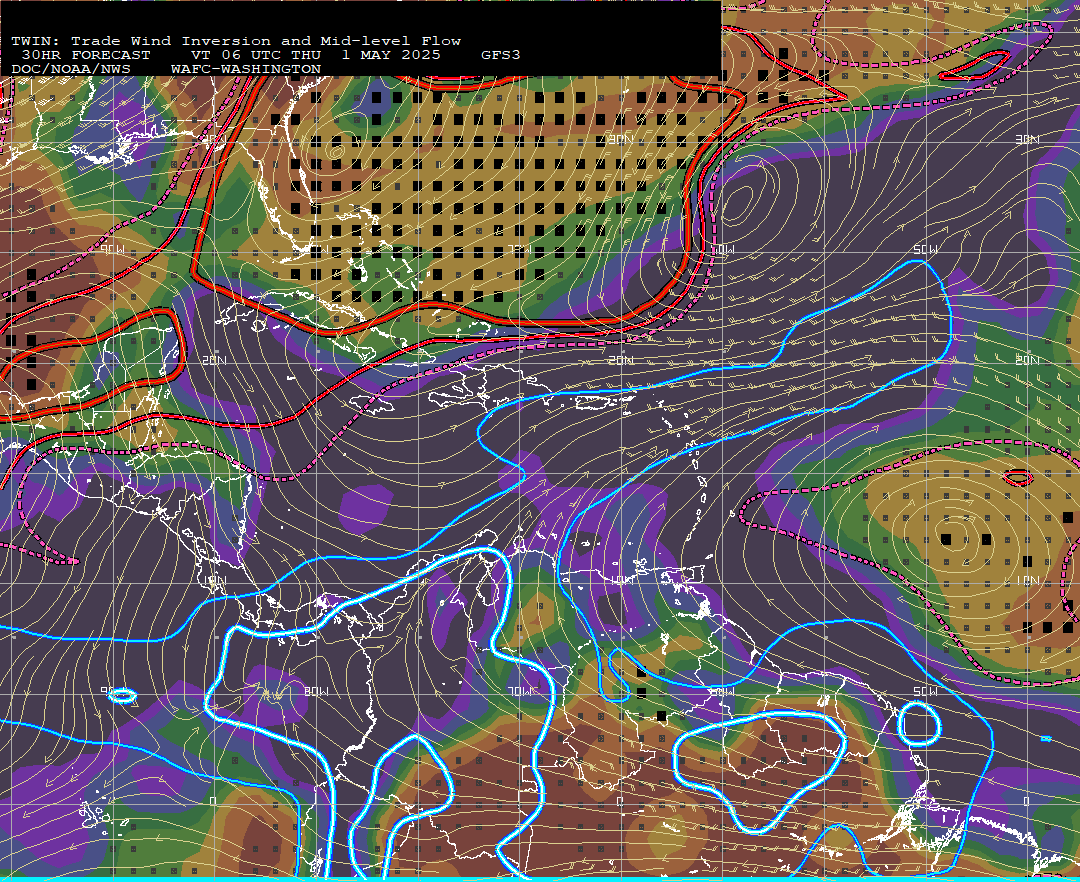
Task: Click the "TWIN: Trade Wind Inversion and Mid-level Flow" title
Action: [x=236, y=41]
